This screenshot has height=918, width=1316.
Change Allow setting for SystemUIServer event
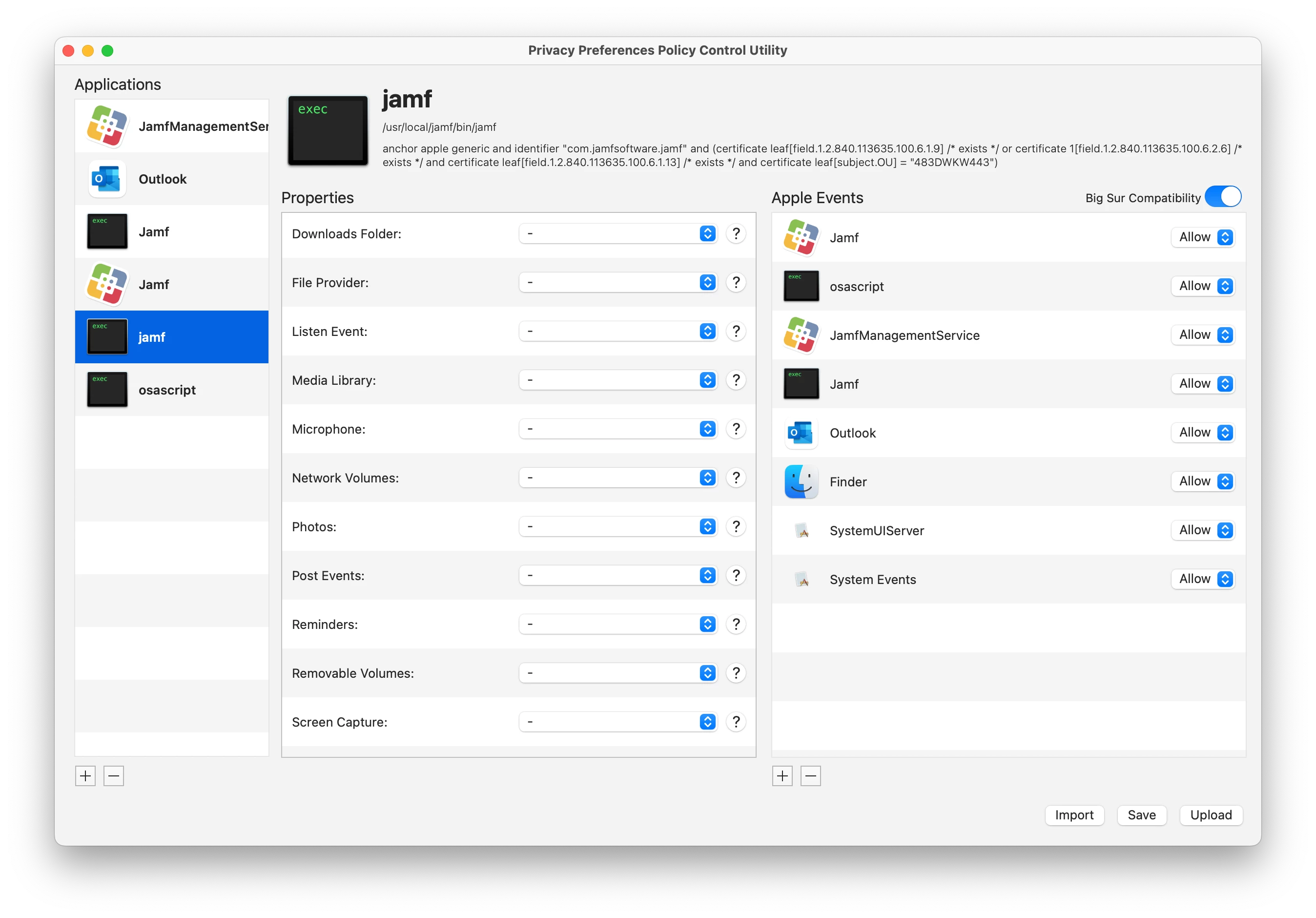pyautogui.click(x=1203, y=529)
